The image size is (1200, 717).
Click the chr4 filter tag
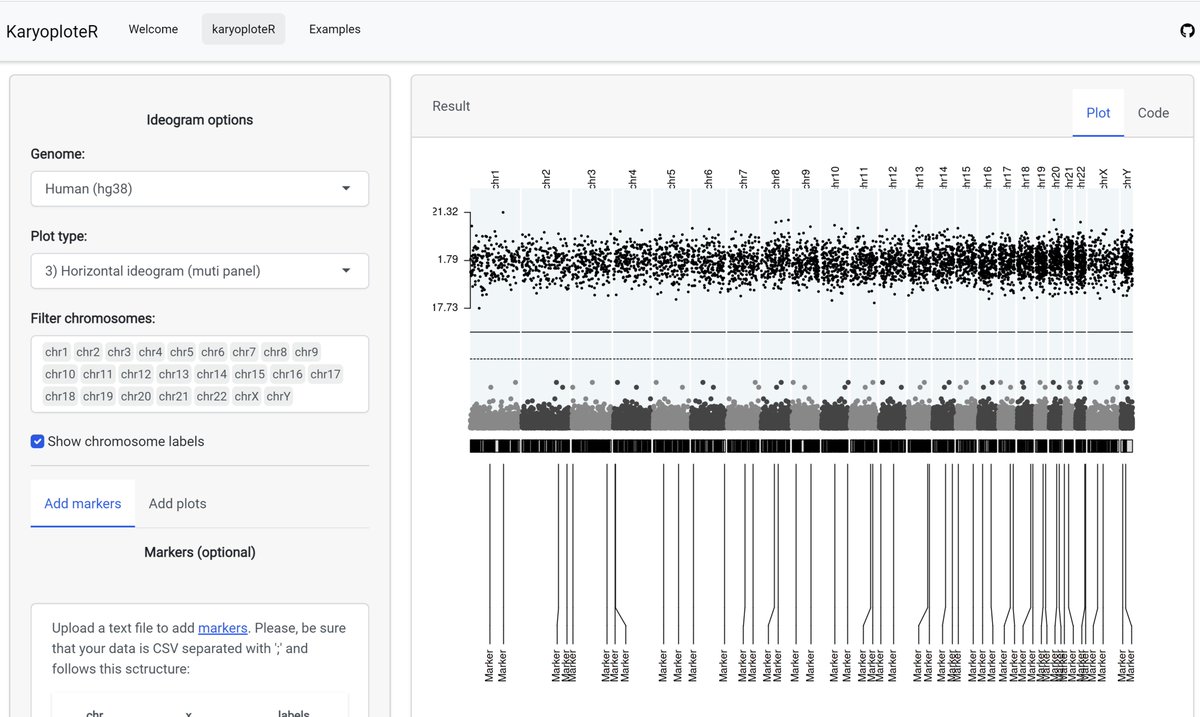[151, 352]
